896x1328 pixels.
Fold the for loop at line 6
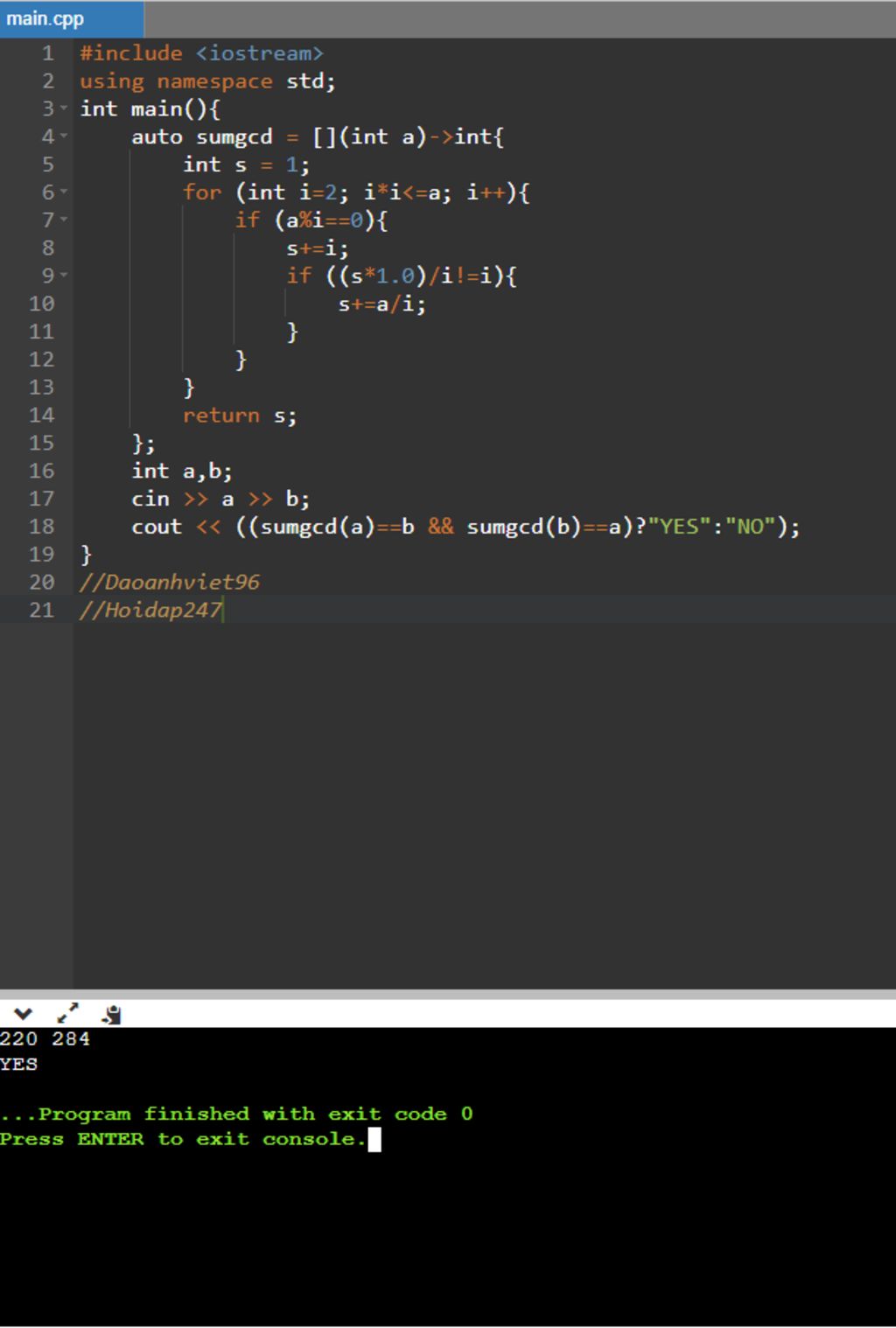point(63,192)
